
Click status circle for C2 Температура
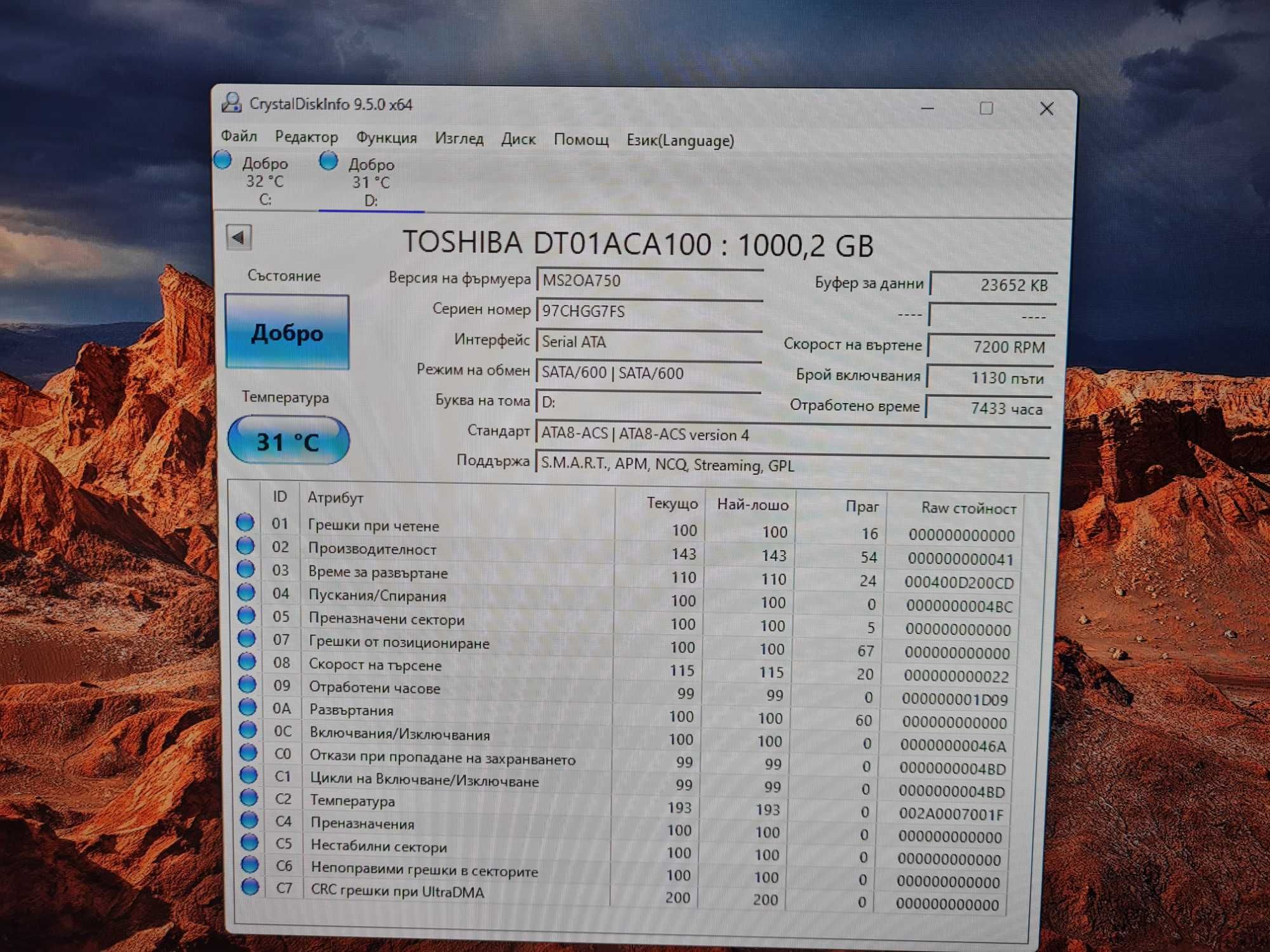(x=249, y=797)
